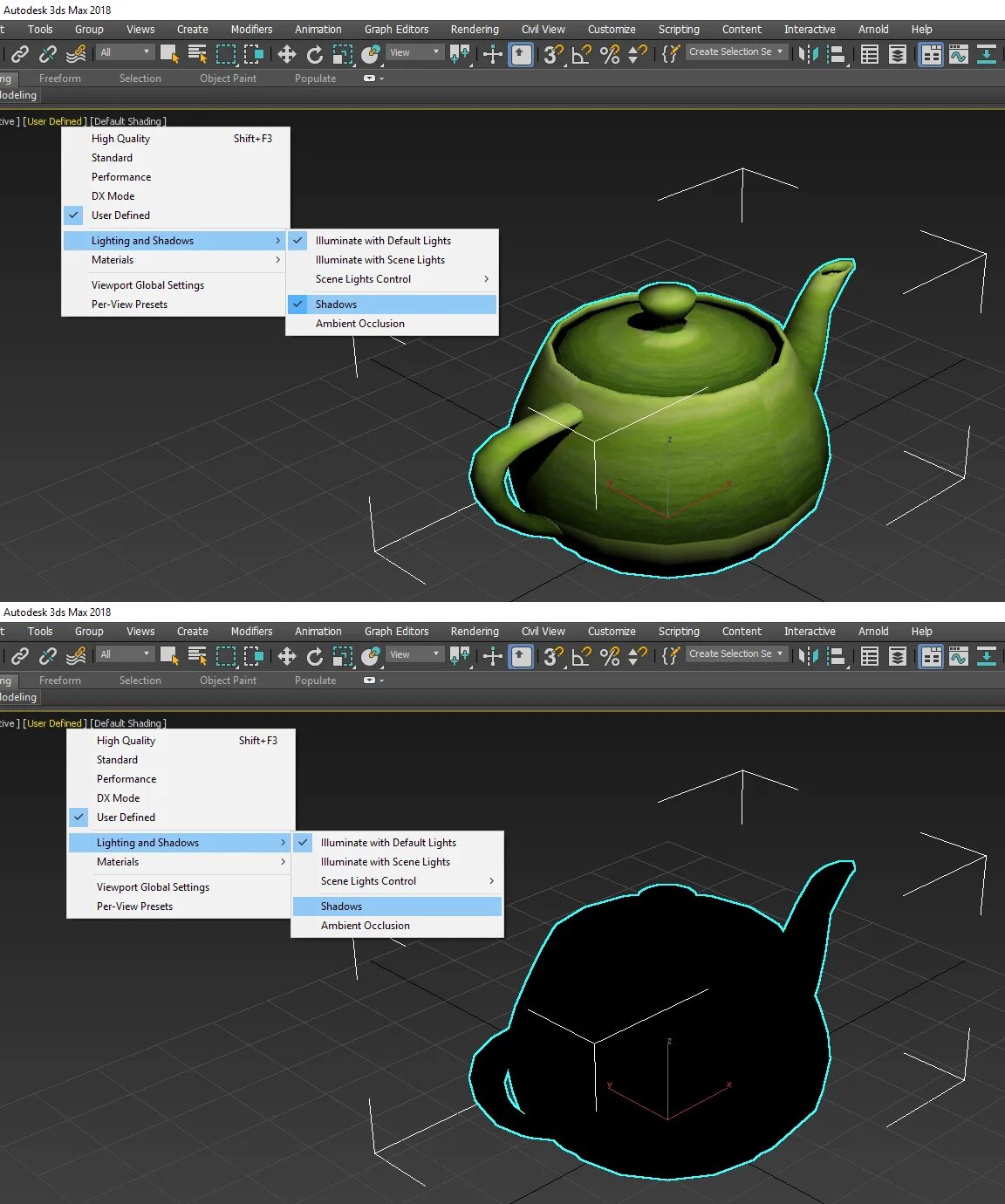
Task: Open Curve Editor in green-teapot window
Action: (x=959, y=54)
